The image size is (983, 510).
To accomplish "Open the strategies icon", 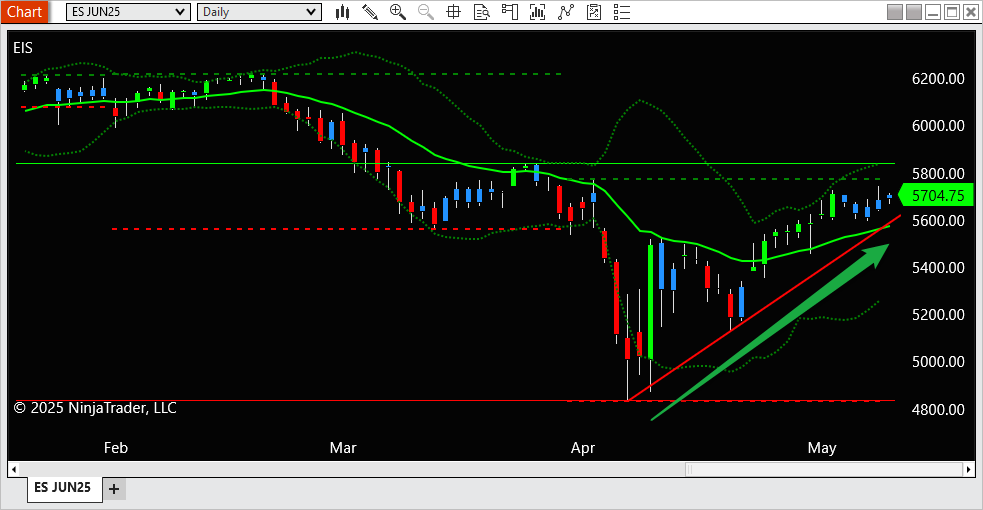I will 594,12.
